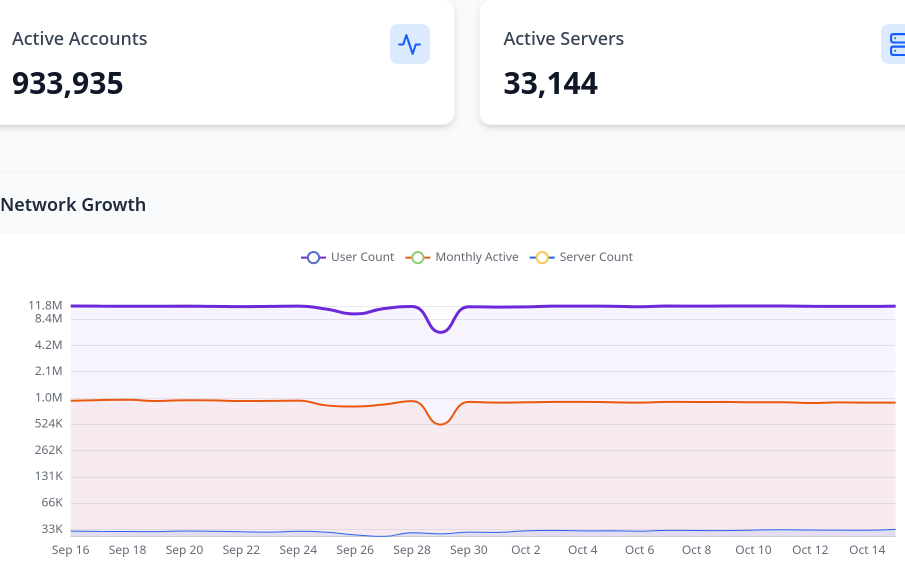
Task: Click the lowest dip of purple User Count line
Action: coord(441,331)
